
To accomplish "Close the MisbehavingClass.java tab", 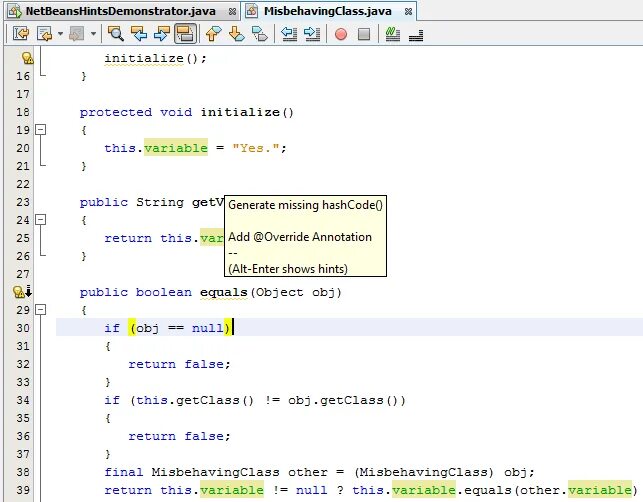I will click(x=408, y=12).
